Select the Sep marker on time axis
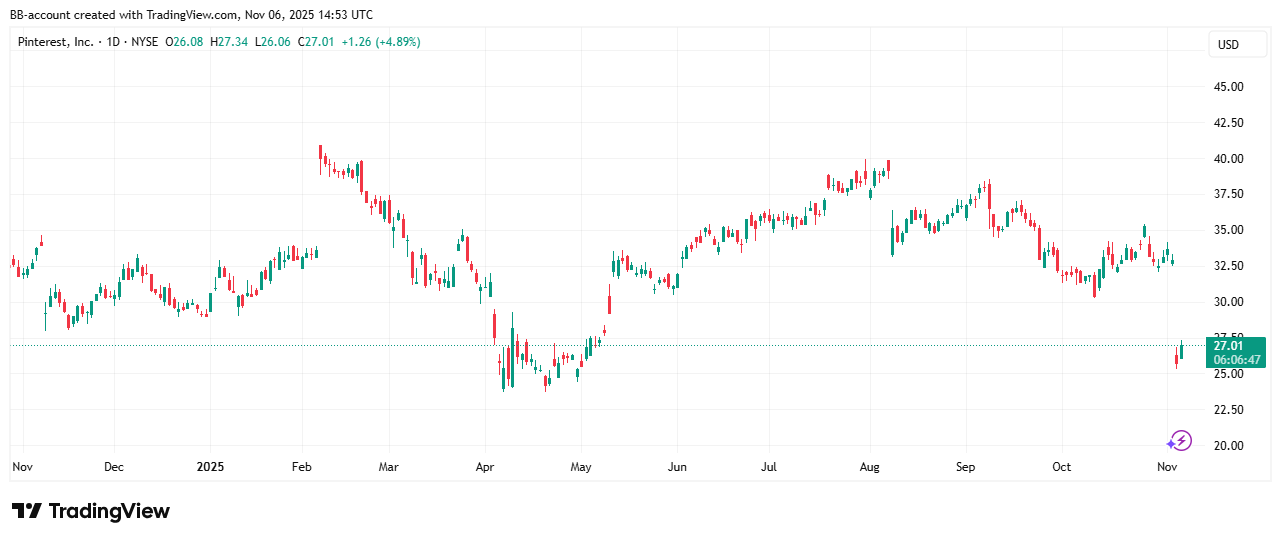Screen dimensions: 1281x541 [x=965, y=467]
